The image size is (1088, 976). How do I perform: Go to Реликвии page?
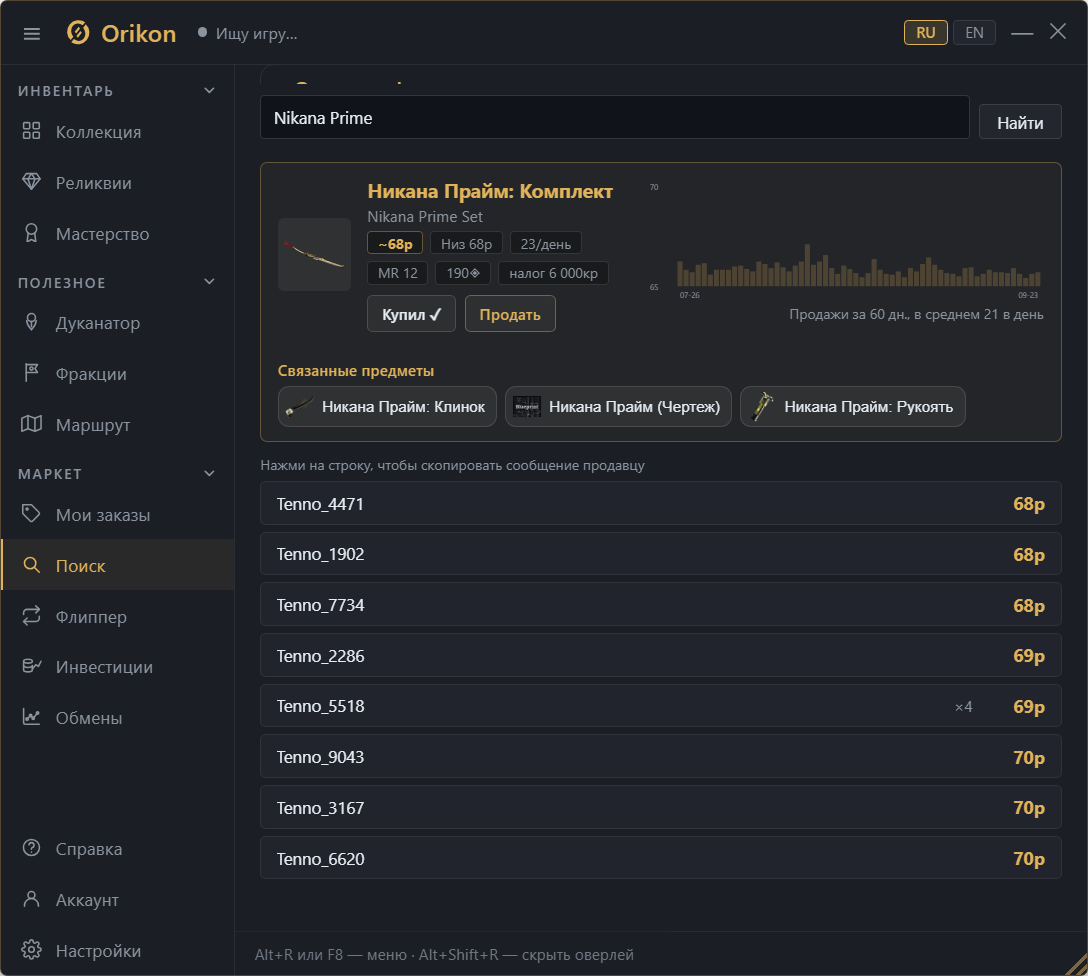point(118,183)
